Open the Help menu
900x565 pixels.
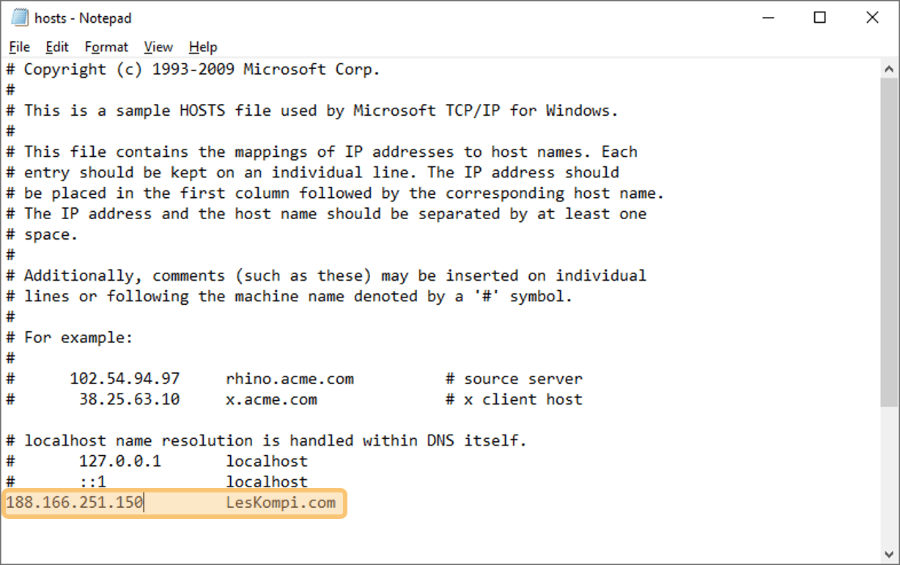click(x=203, y=47)
